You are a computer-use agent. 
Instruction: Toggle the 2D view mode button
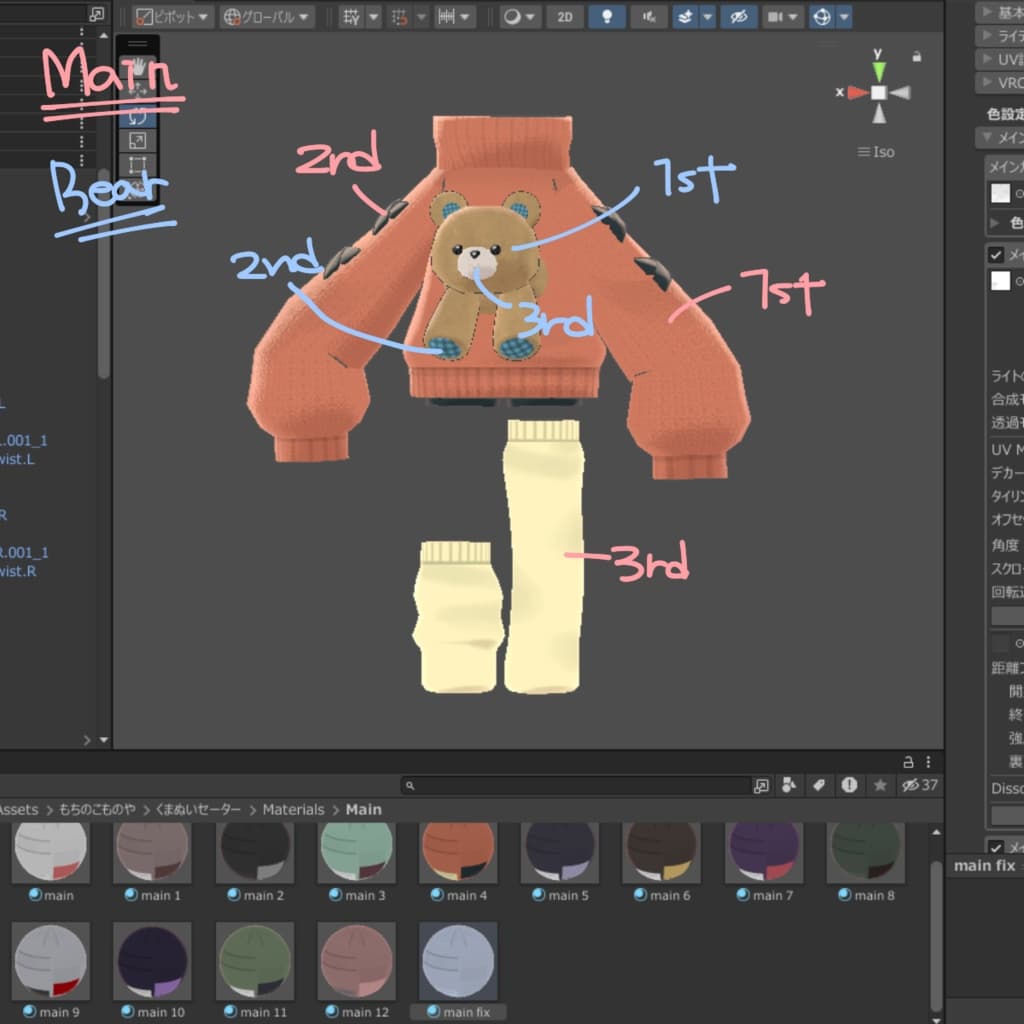565,17
